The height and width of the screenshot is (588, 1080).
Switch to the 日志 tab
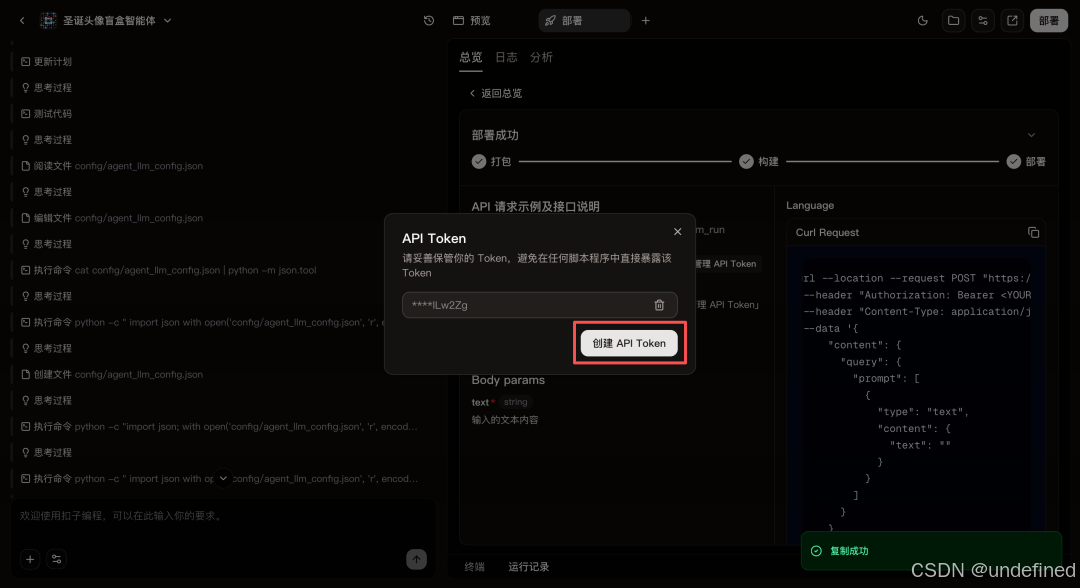point(506,57)
